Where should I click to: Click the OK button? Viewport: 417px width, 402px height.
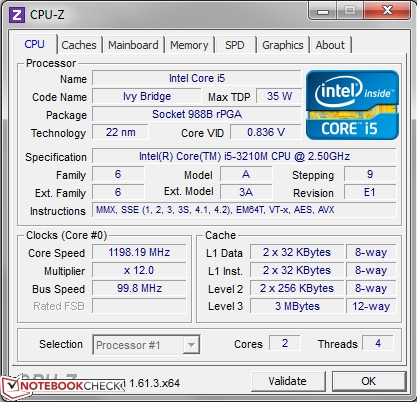tap(368, 381)
